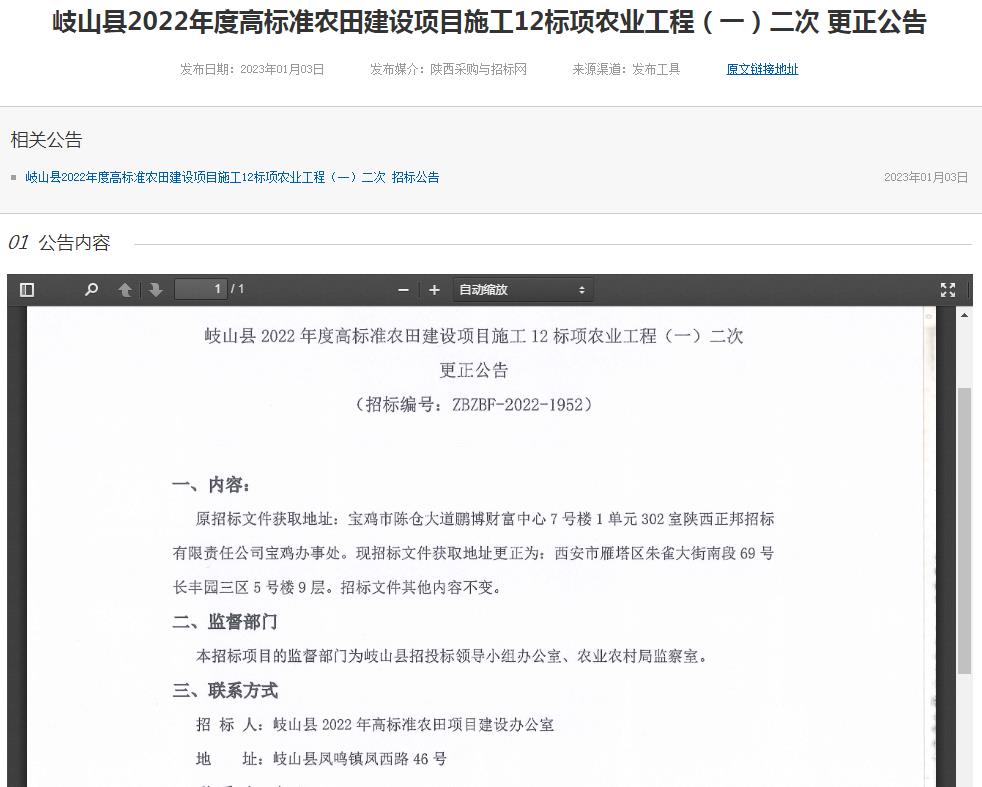Zoom out using the minus button
The image size is (982, 787).
coord(404,290)
